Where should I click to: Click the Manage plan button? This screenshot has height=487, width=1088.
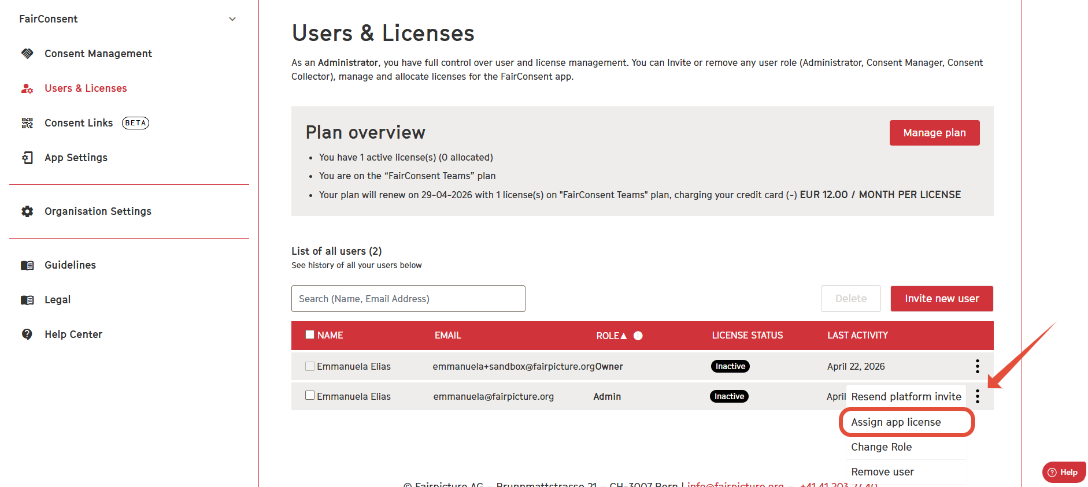tap(935, 133)
